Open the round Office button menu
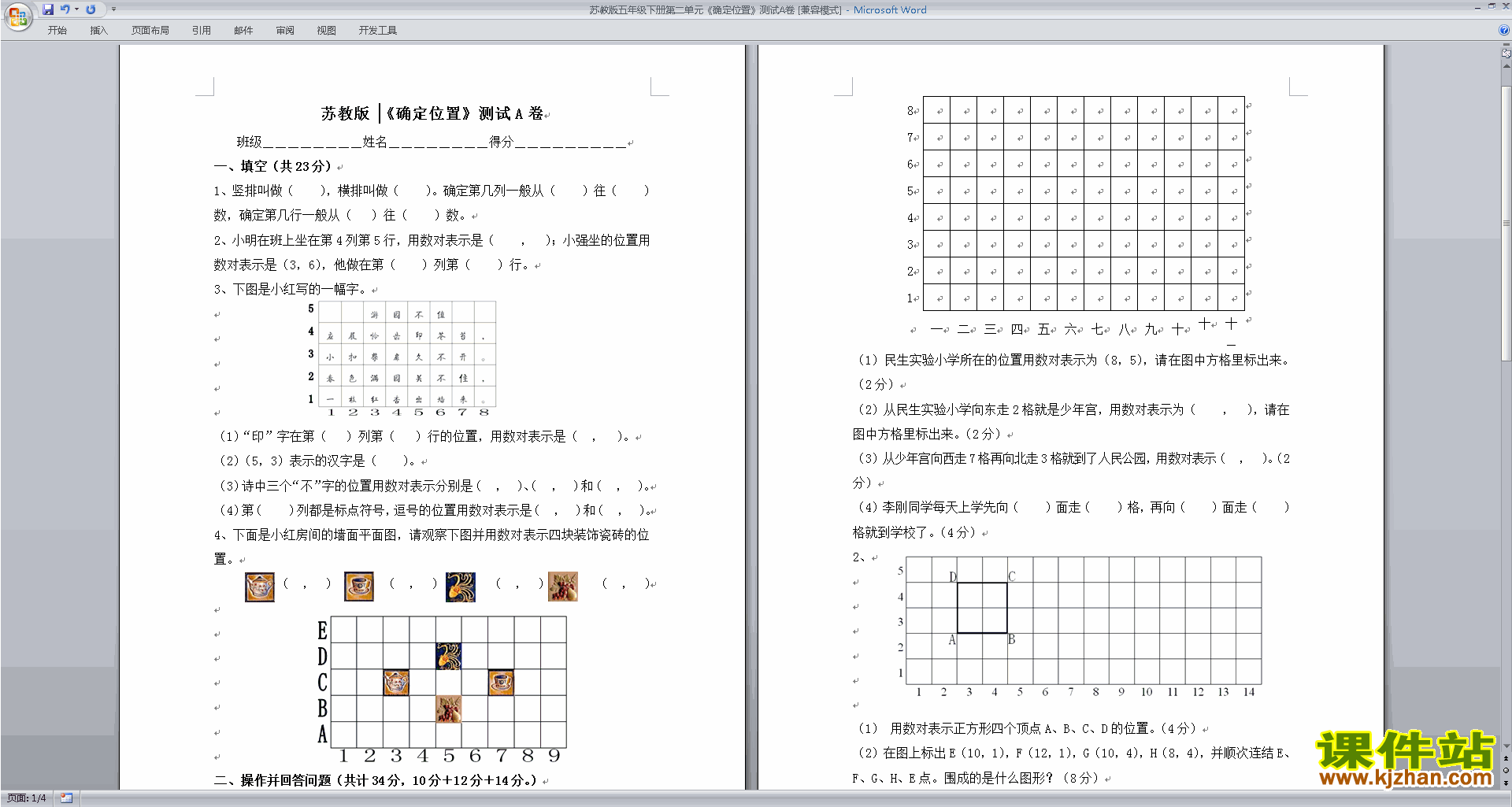The image size is (1512, 807). click(x=17, y=17)
